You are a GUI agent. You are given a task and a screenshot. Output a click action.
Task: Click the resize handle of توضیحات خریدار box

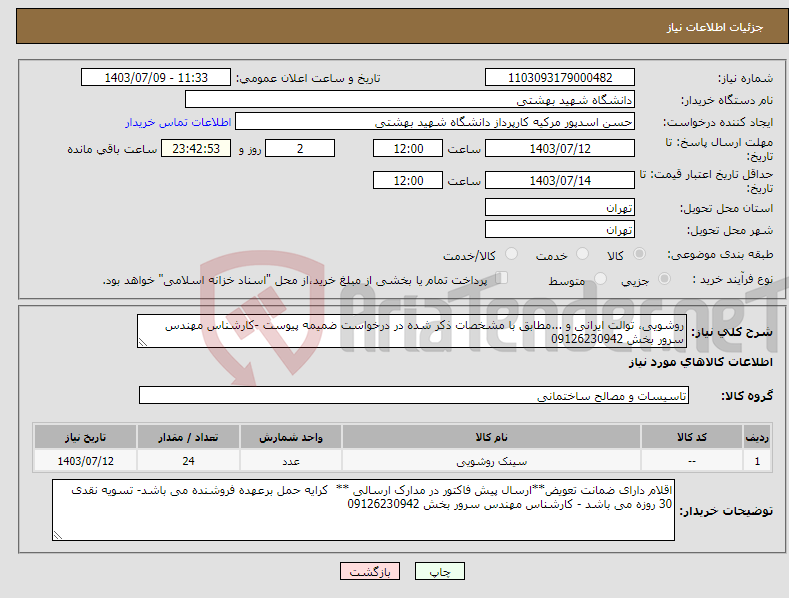coord(58,535)
